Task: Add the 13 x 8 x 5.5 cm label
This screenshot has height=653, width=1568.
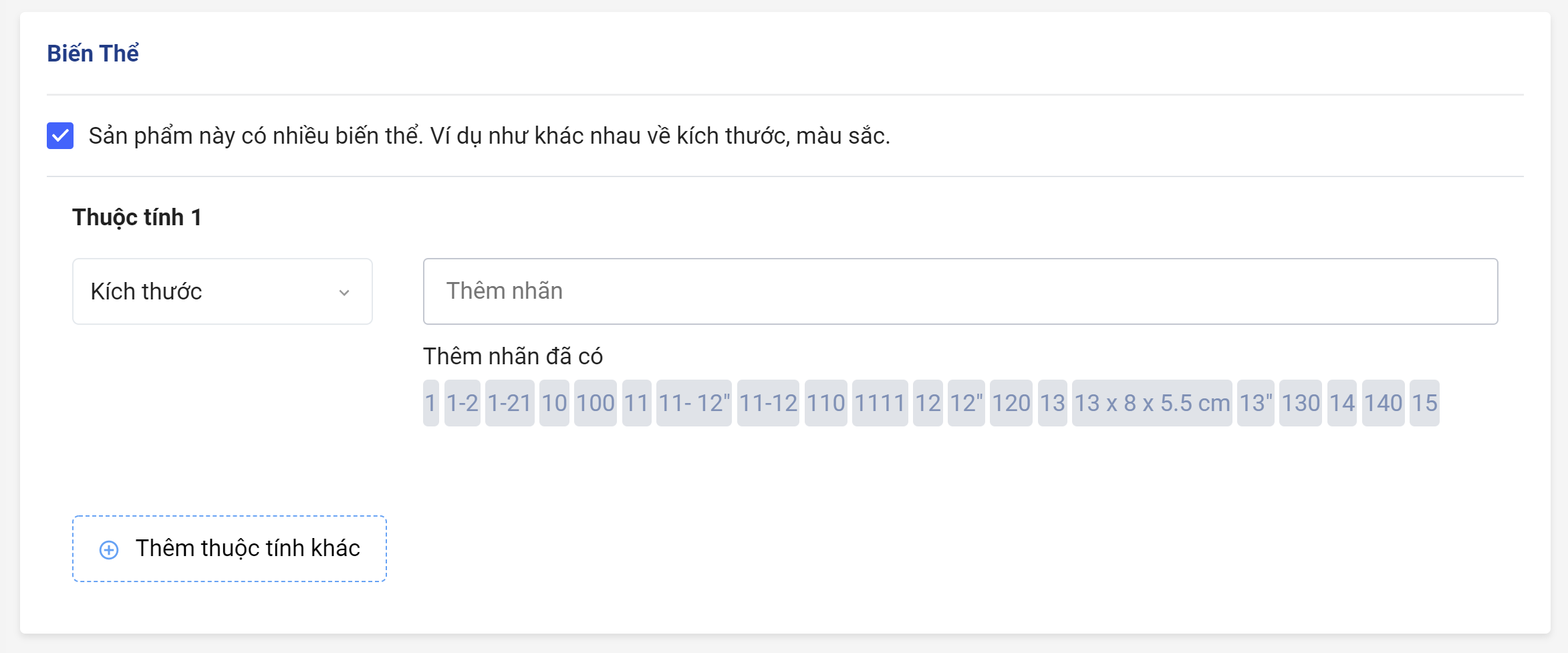Action: (1152, 403)
